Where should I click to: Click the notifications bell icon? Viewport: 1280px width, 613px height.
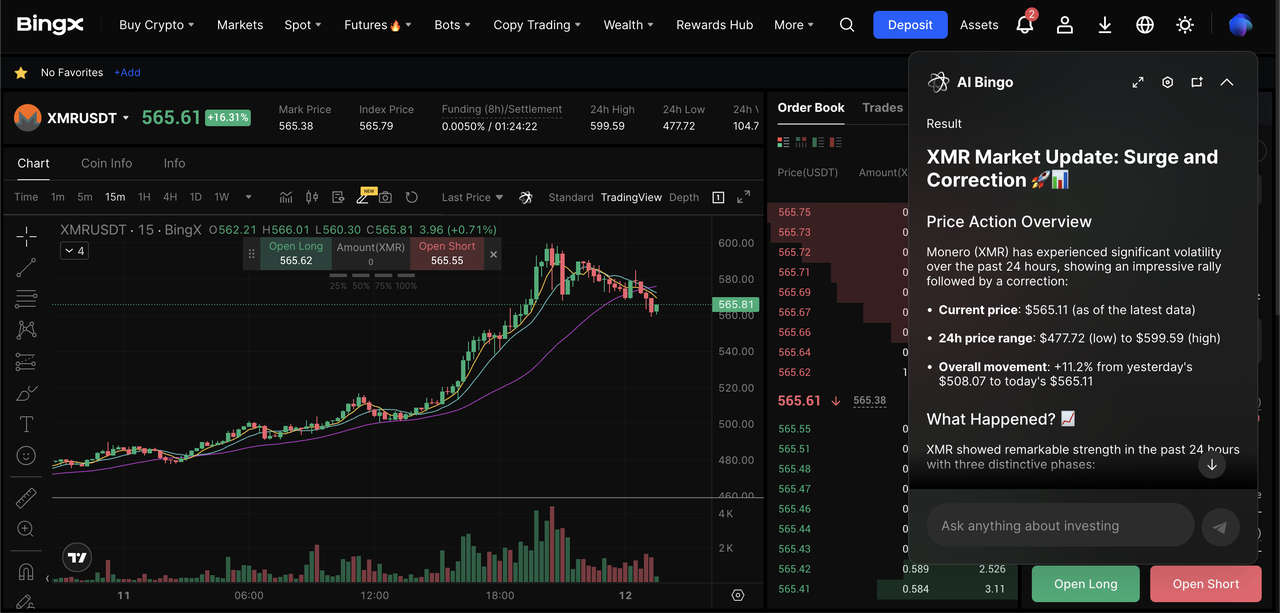pyautogui.click(x=1024, y=25)
